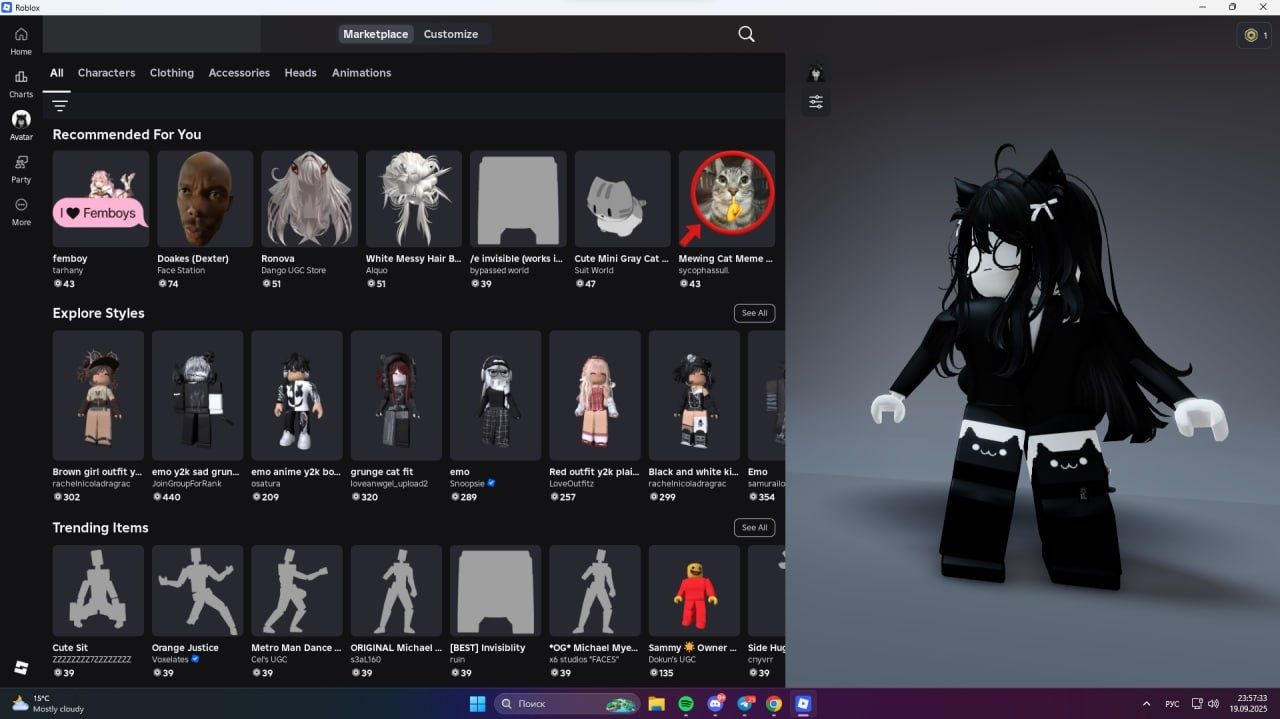Image resolution: width=1280 pixels, height=719 pixels.
Task: Select the Clothing category tab
Action: pyautogui.click(x=172, y=73)
